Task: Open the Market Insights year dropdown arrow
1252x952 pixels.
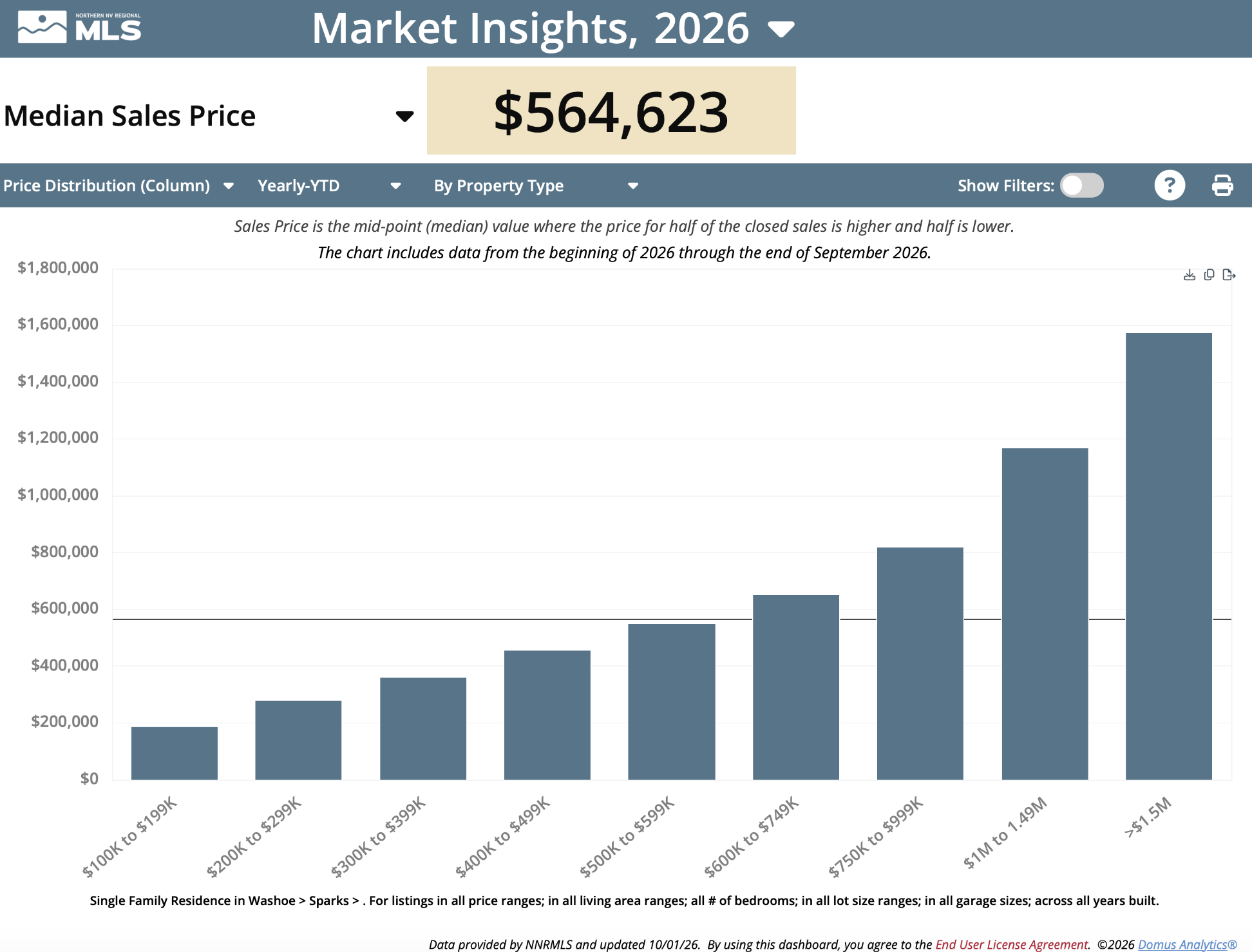Action: pos(781,30)
